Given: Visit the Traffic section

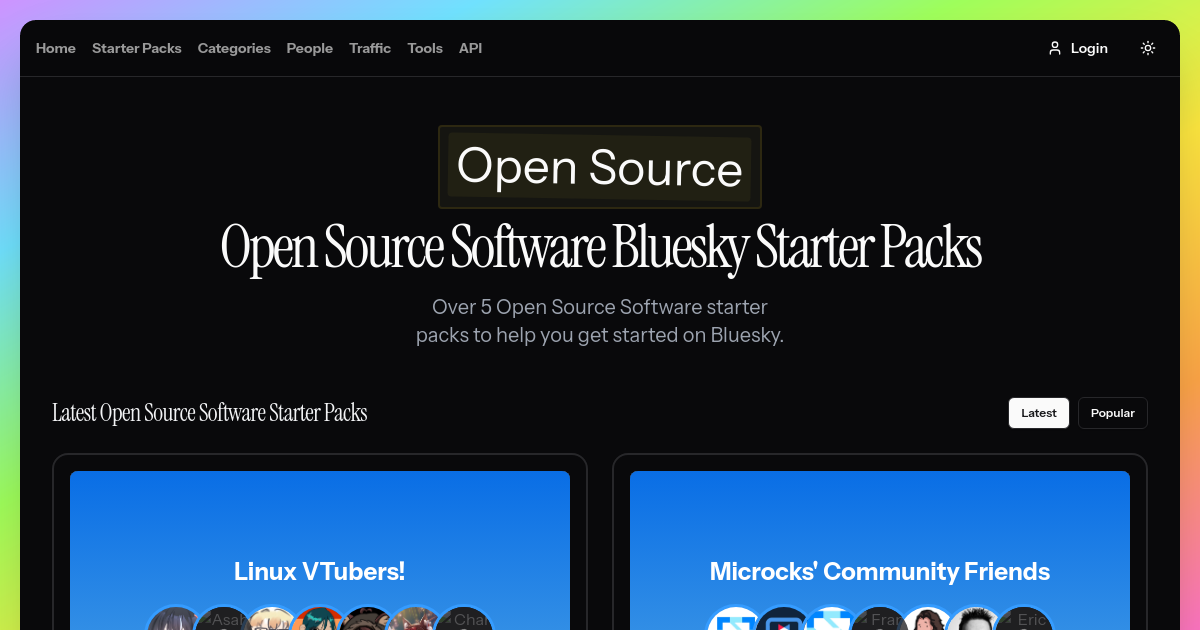Looking at the screenshot, I should click(370, 47).
